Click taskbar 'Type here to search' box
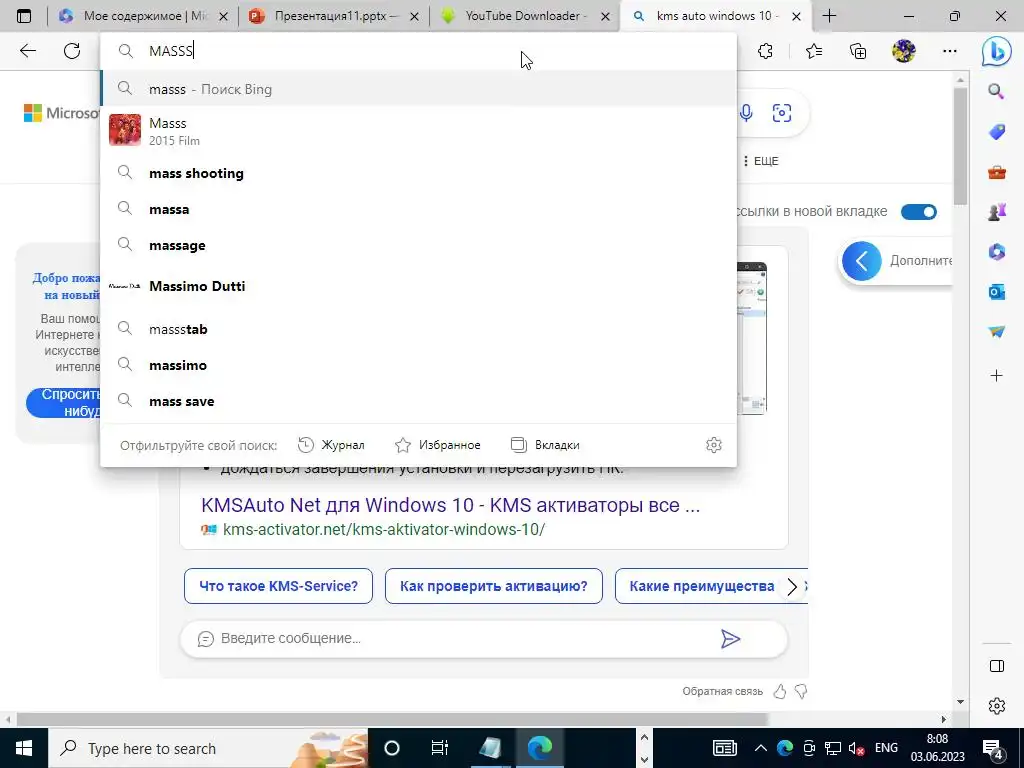Viewport: 1024px width, 768px height. 208,748
